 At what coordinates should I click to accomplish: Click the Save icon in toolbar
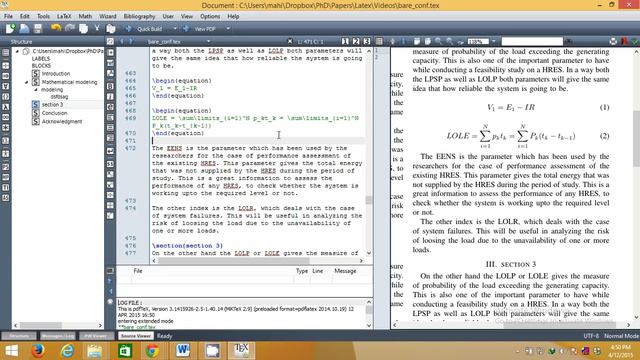[x=38, y=28]
